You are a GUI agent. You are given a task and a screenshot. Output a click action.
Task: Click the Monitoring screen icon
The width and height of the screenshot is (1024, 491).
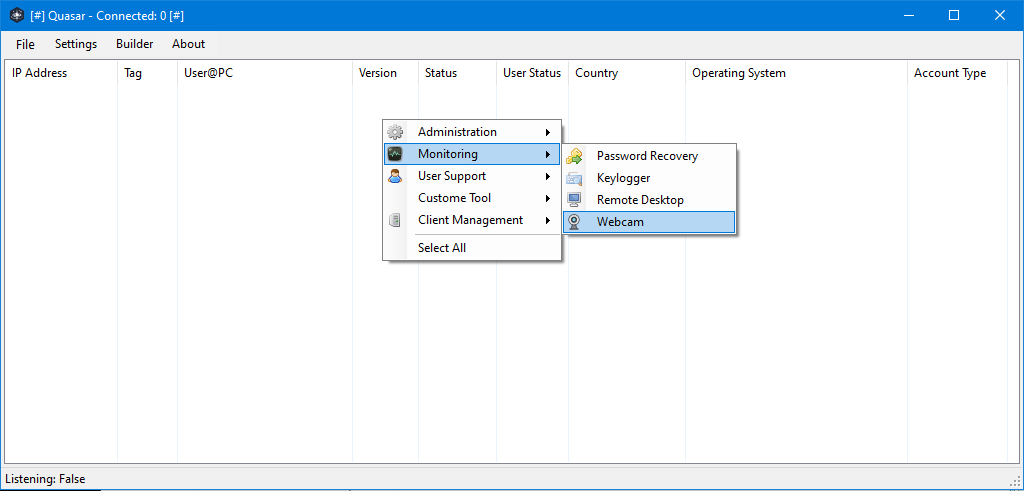395,154
